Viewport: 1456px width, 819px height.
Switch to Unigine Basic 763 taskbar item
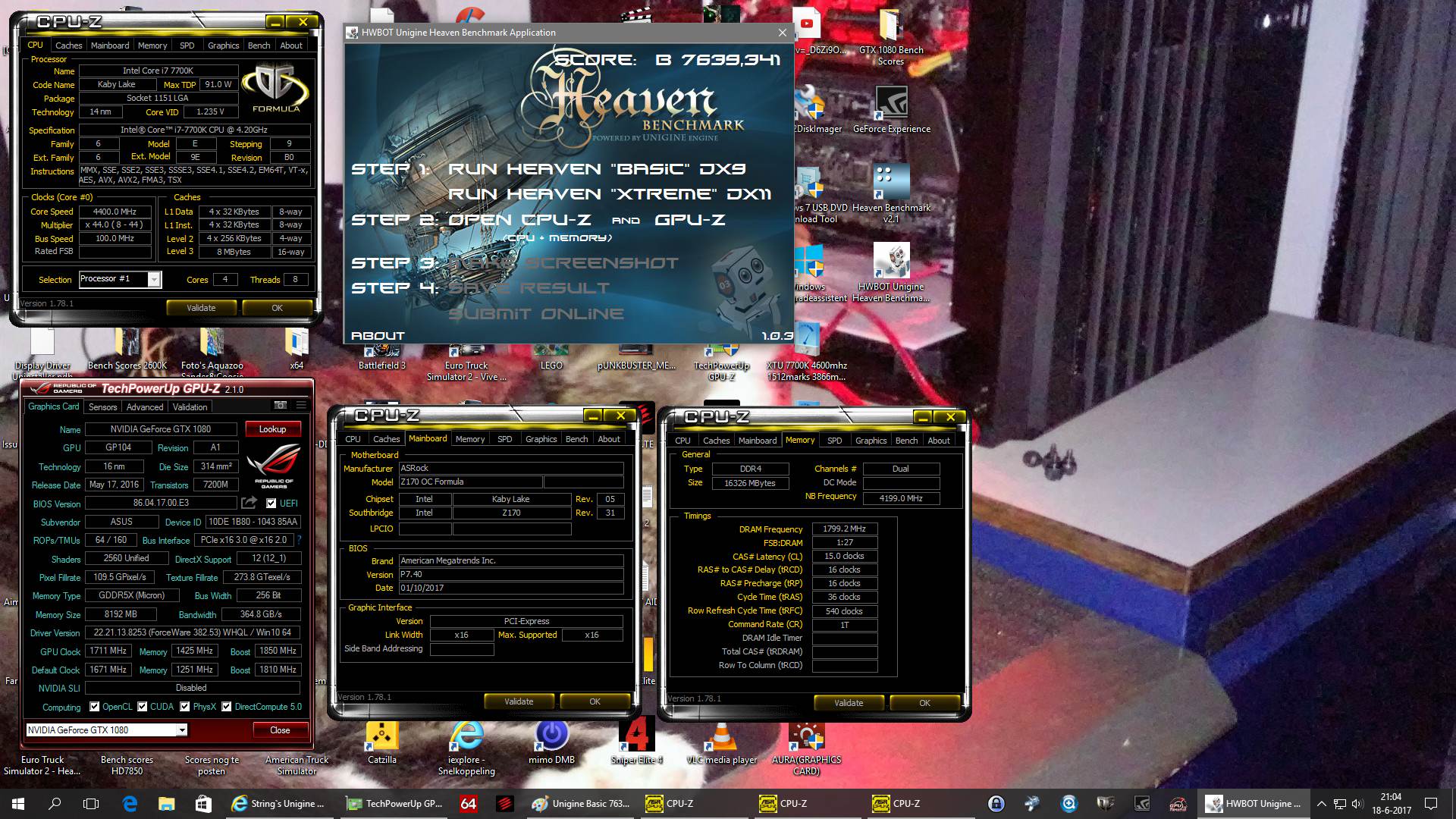pos(581,804)
